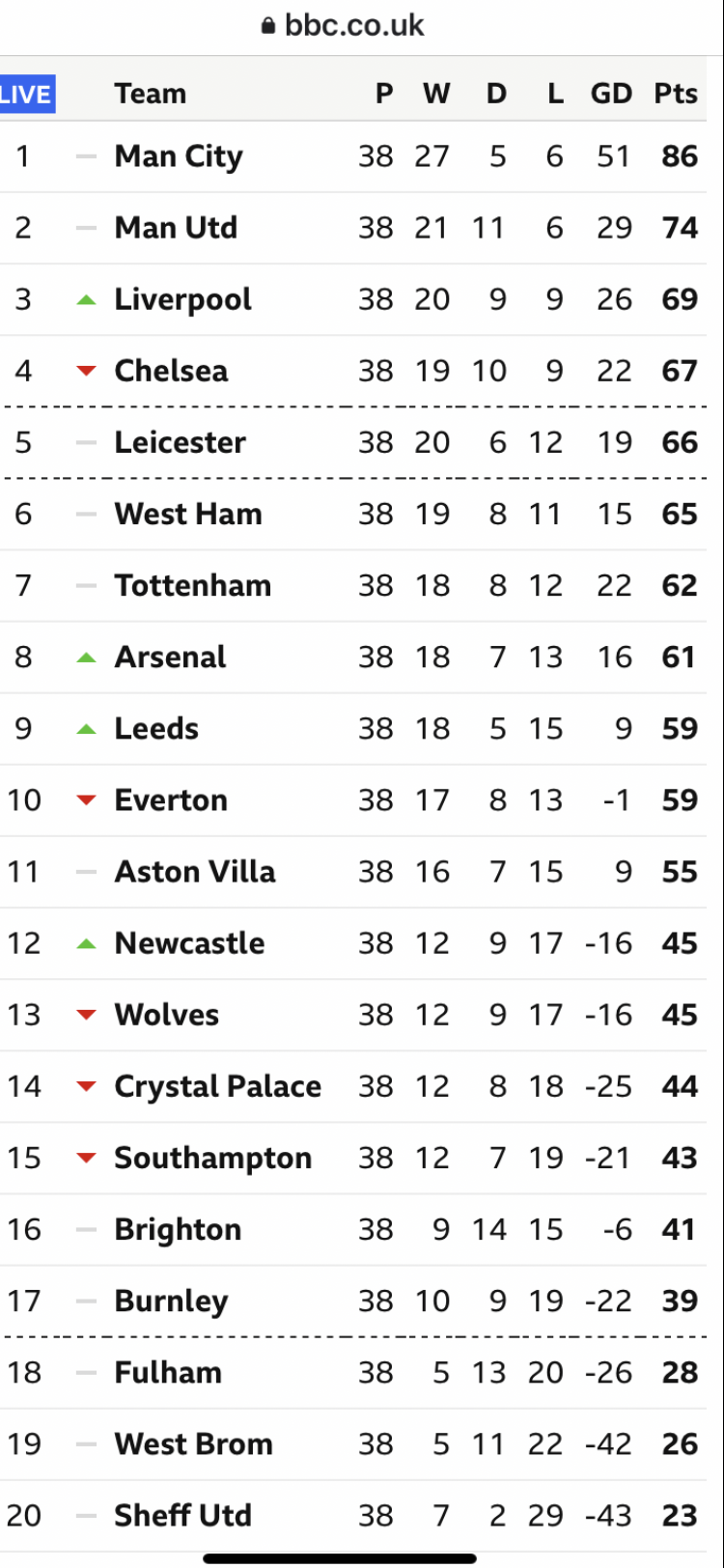Click Newcastle's green up arrow indicator
Image resolution: width=724 pixels, height=1568 pixels.
[86, 943]
